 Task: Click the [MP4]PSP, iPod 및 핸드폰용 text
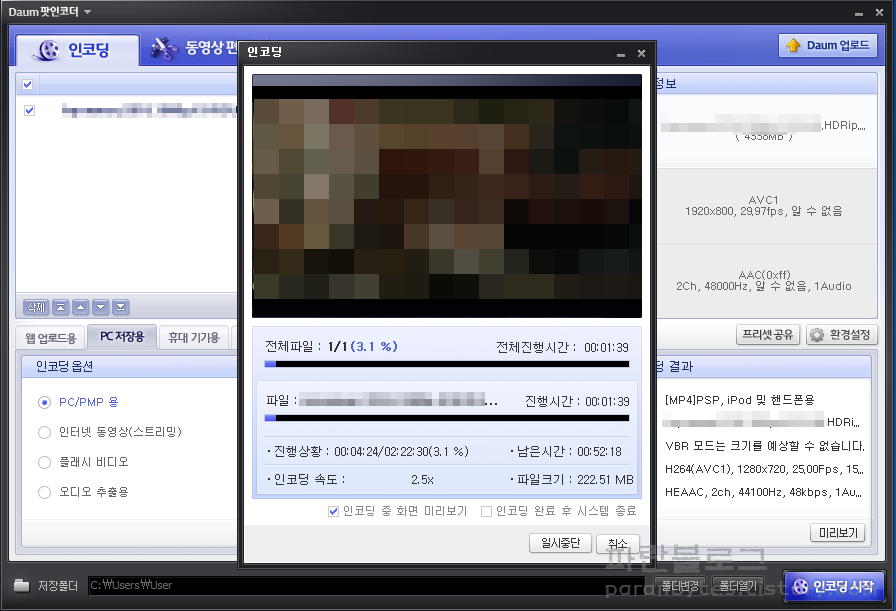739,400
